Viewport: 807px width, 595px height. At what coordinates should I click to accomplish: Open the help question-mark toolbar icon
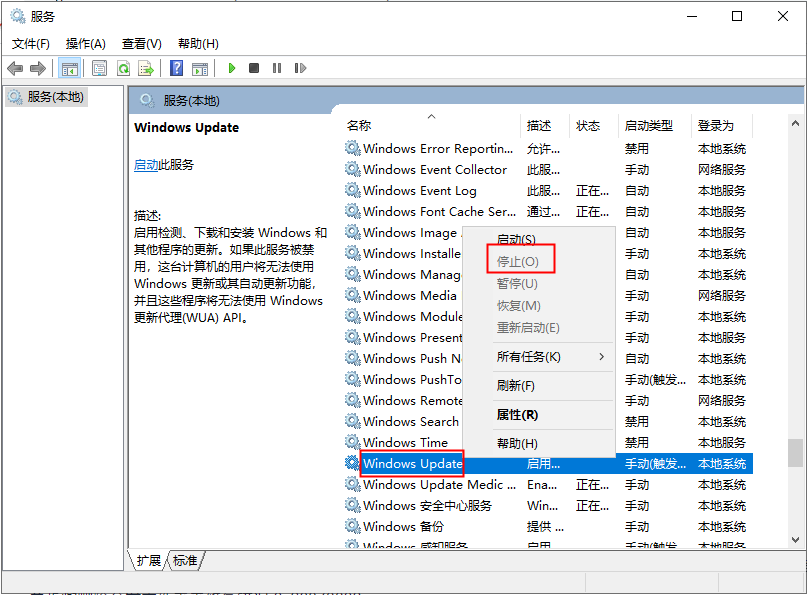click(177, 68)
